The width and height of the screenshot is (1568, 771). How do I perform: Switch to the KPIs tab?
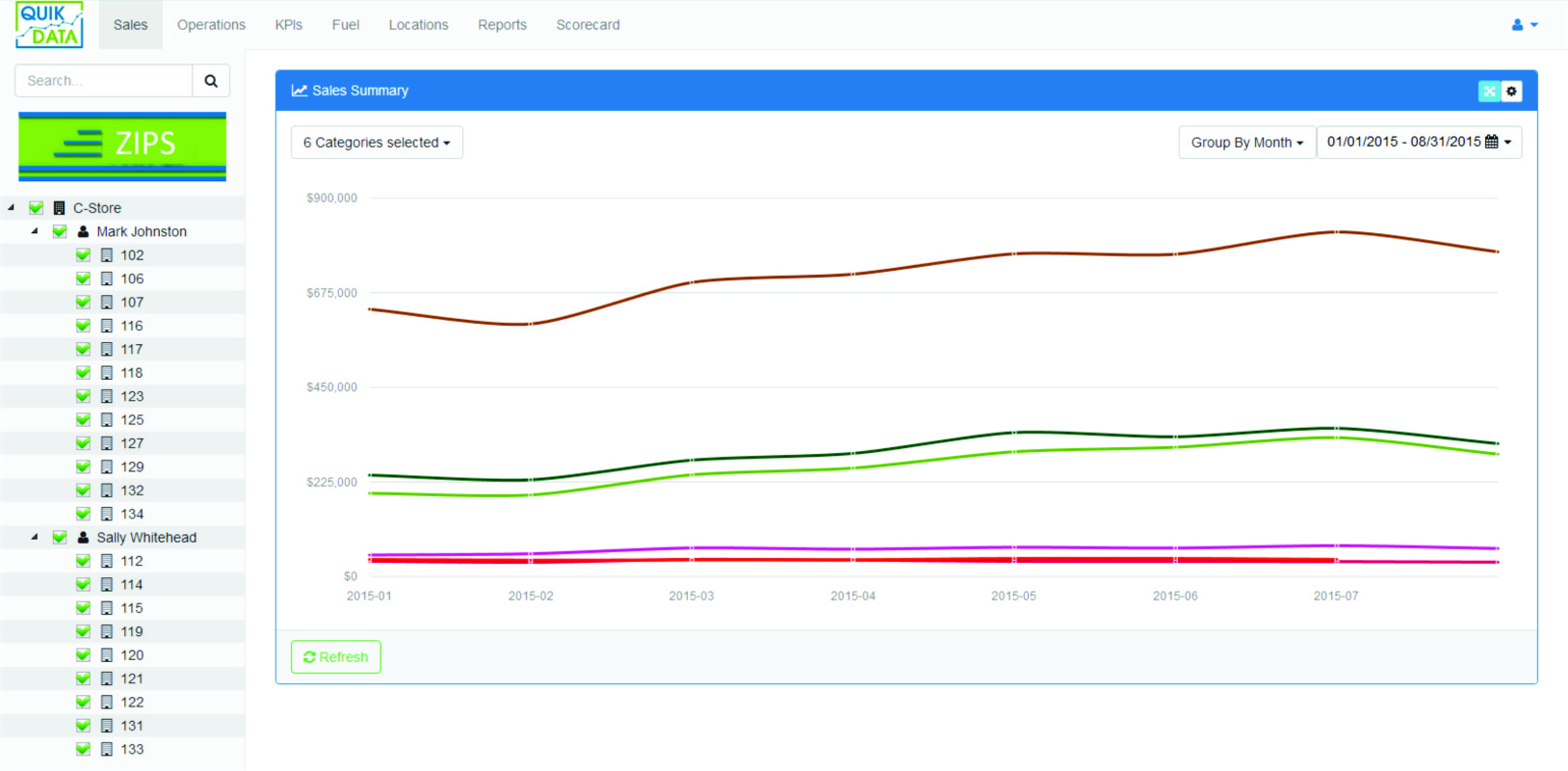tap(289, 25)
